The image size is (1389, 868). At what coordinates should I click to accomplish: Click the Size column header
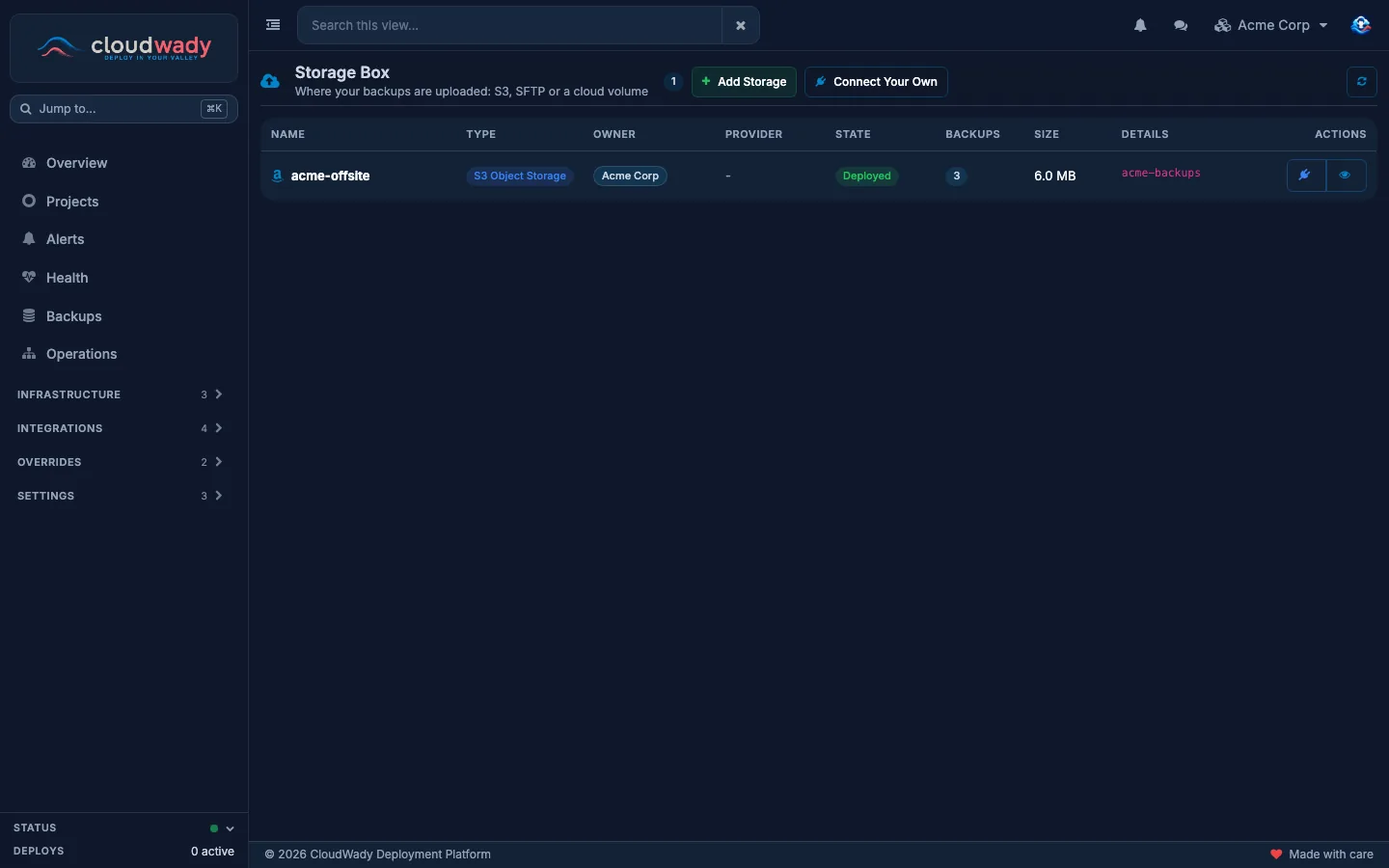[x=1047, y=134]
